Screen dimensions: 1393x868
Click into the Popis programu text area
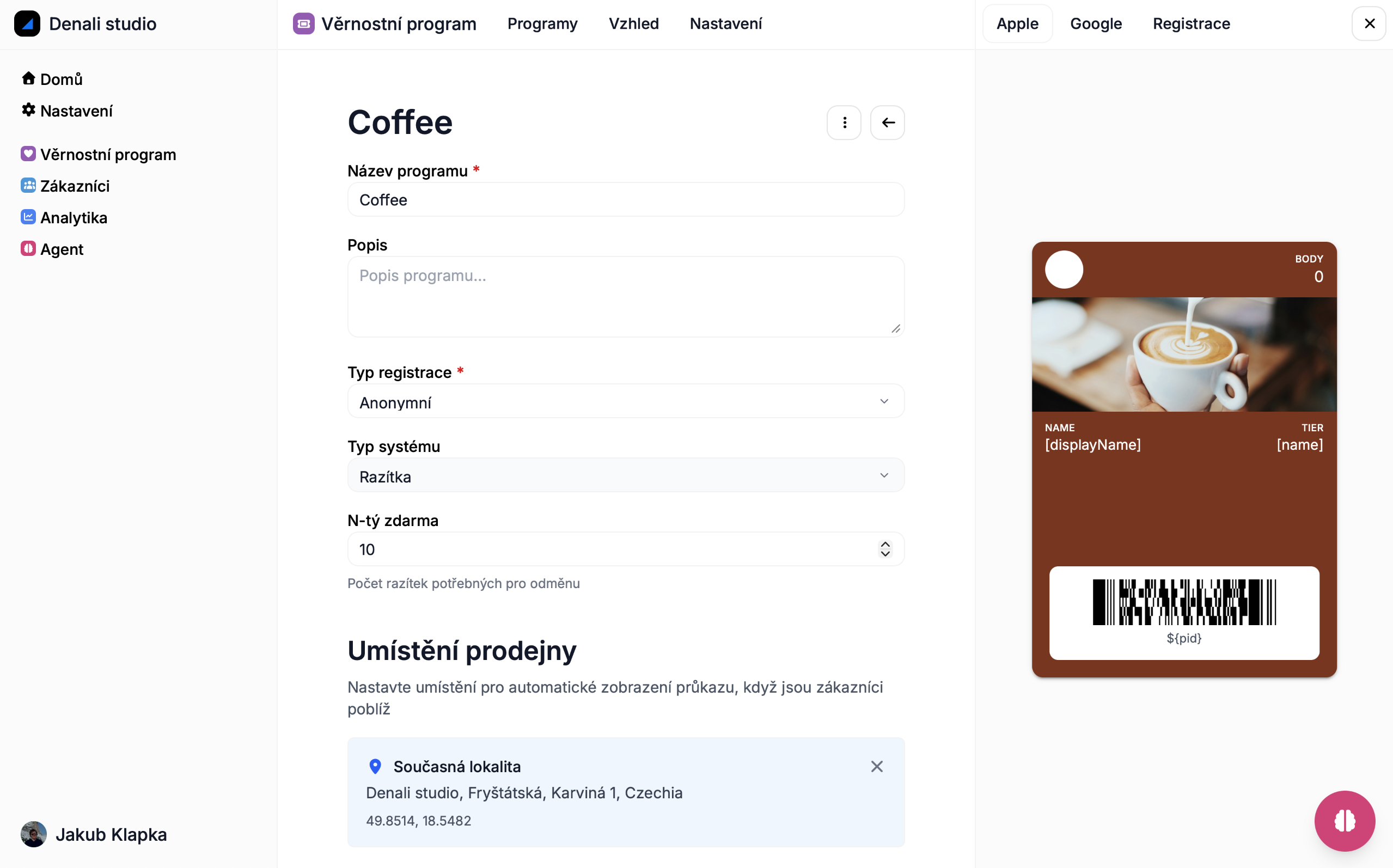tap(626, 296)
